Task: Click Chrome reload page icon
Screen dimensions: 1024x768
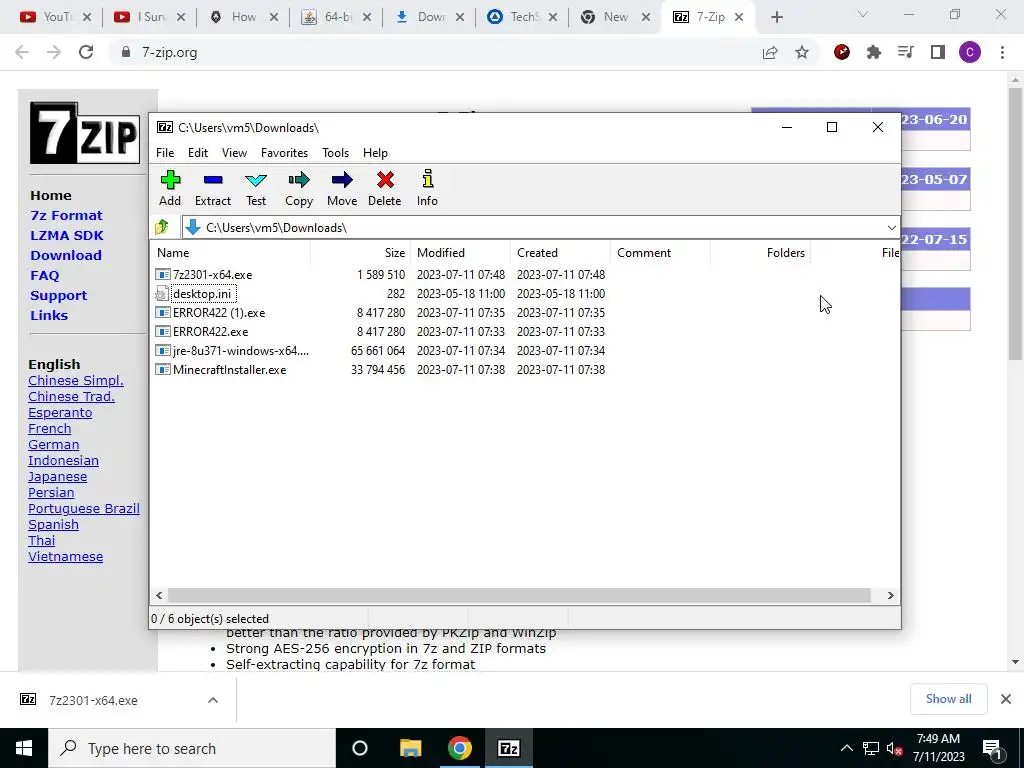Action: coord(86,52)
